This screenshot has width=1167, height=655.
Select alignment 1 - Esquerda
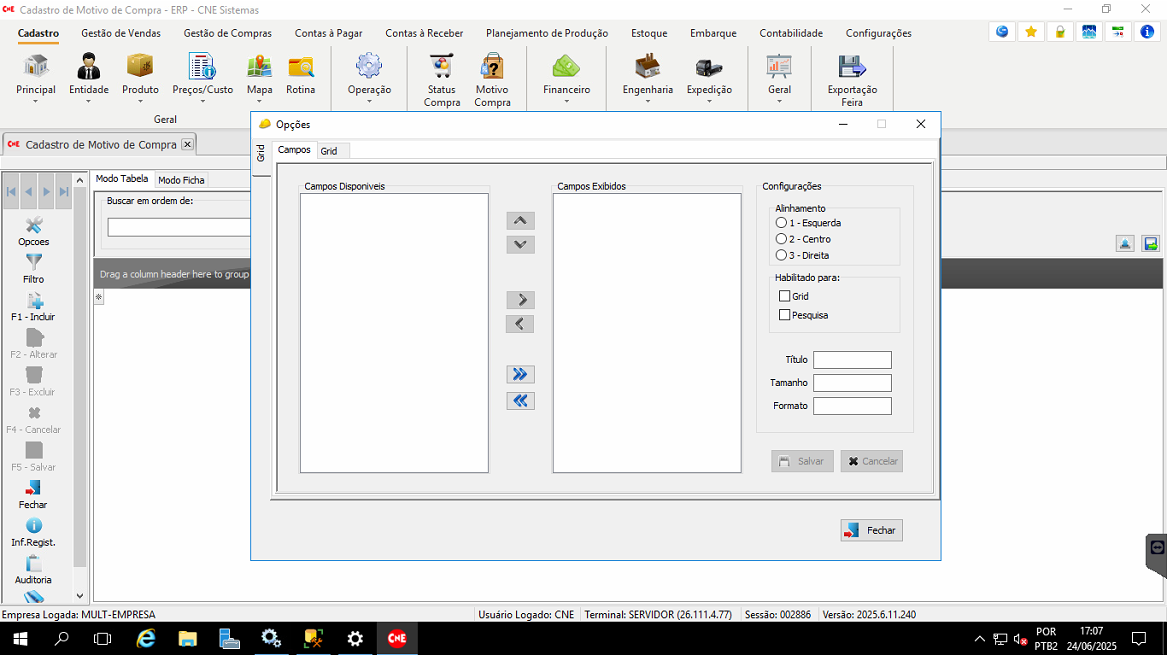(x=782, y=223)
